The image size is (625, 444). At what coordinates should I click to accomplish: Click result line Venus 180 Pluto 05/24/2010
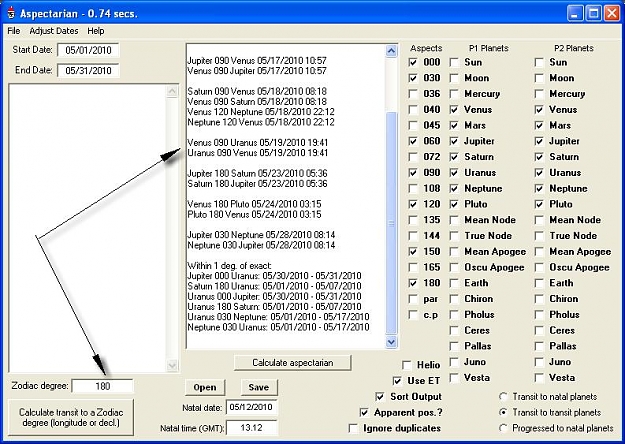[x=254, y=204]
